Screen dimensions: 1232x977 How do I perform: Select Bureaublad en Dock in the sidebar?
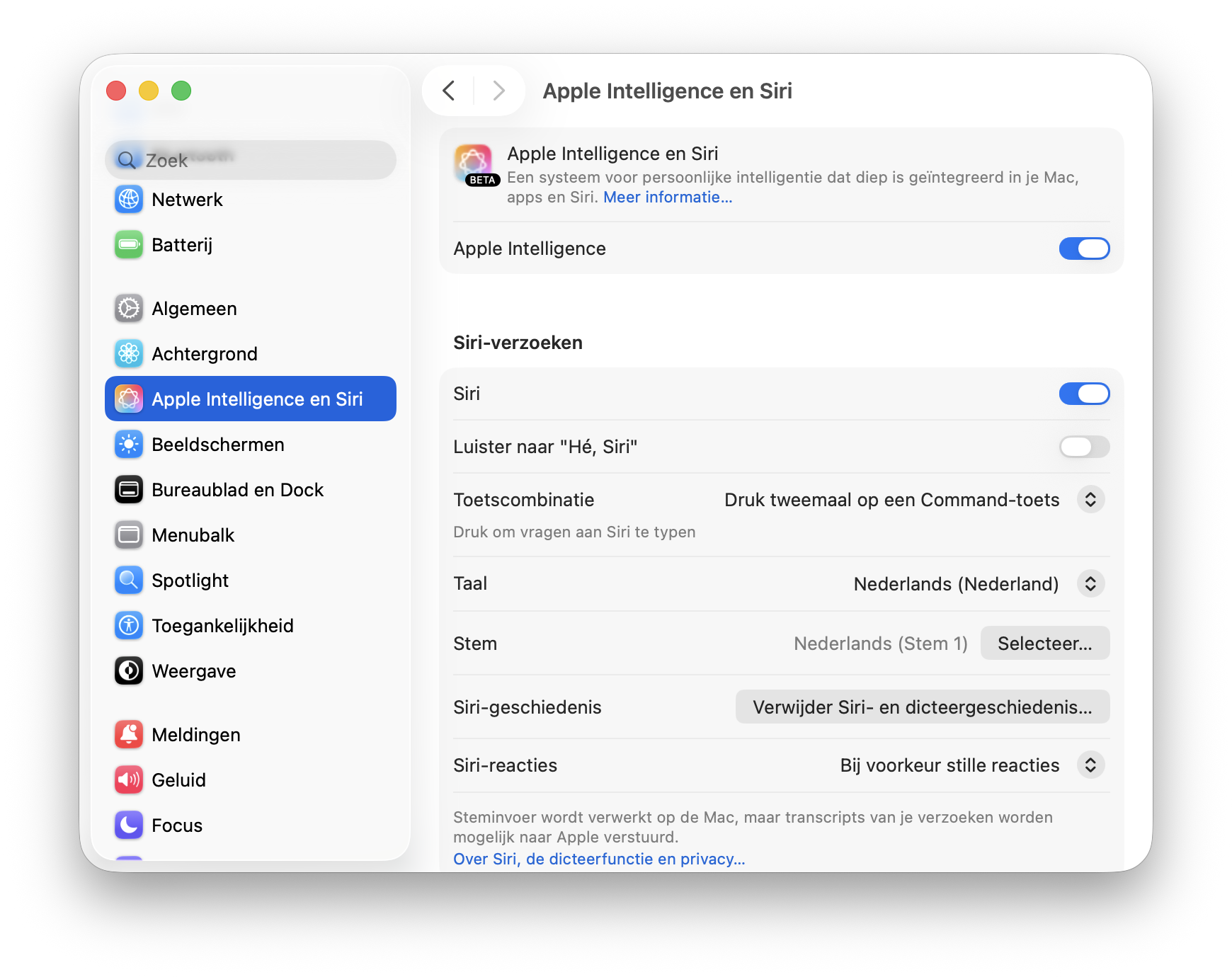(128, 489)
